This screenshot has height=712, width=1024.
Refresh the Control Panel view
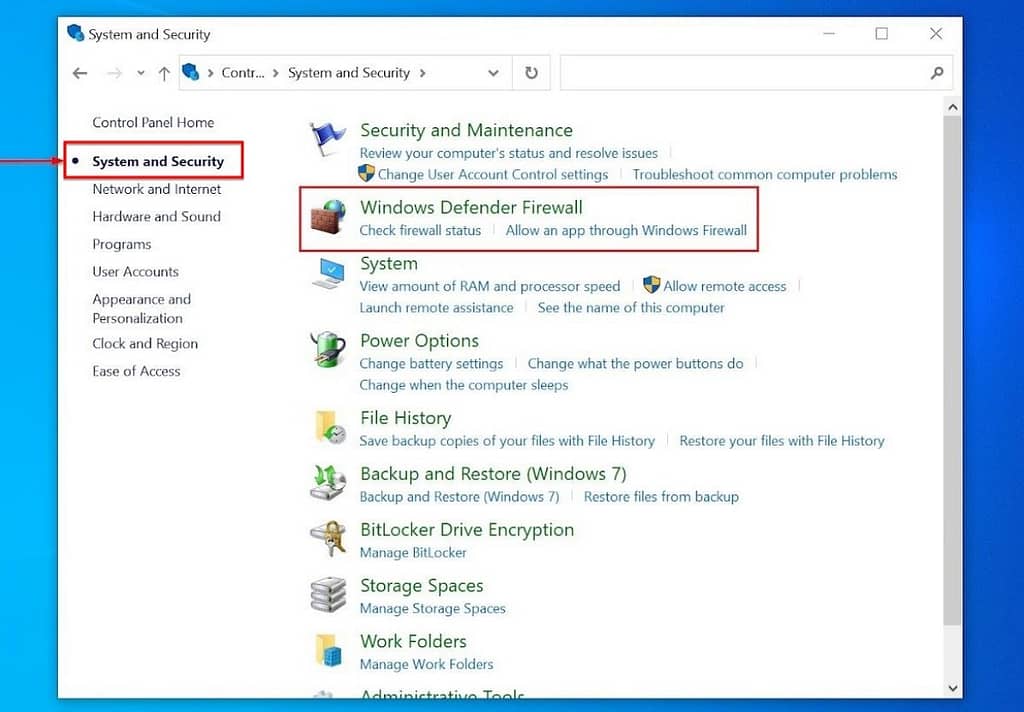(532, 73)
